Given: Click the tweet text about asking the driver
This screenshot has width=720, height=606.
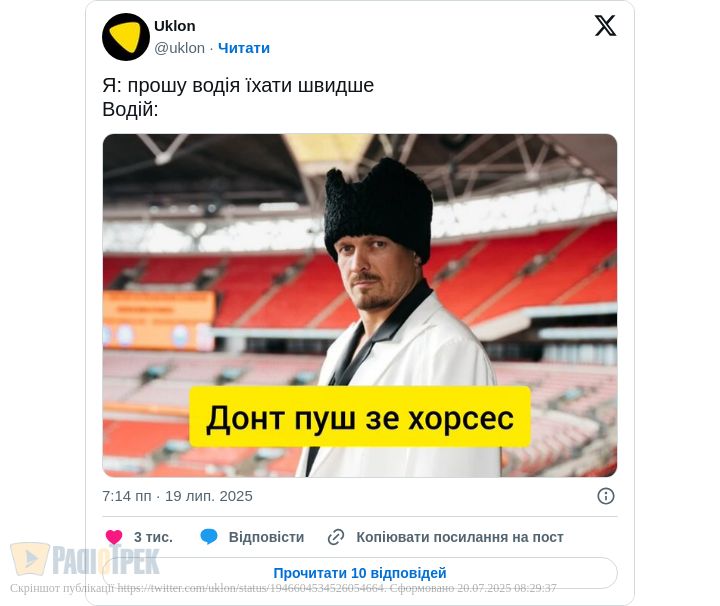Looking at the screenshot, I should point(238,85).
